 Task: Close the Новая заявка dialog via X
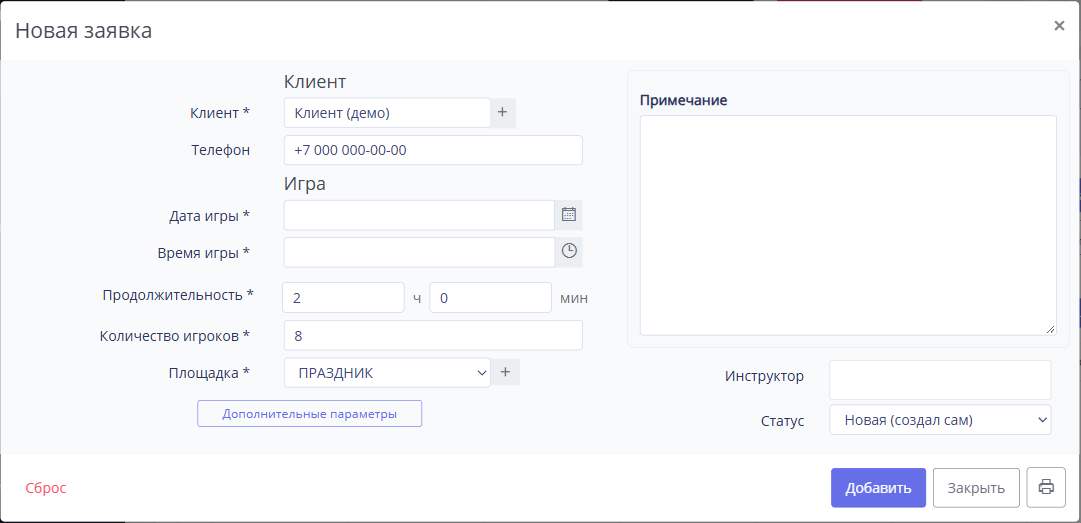(x=1059, y=26)
